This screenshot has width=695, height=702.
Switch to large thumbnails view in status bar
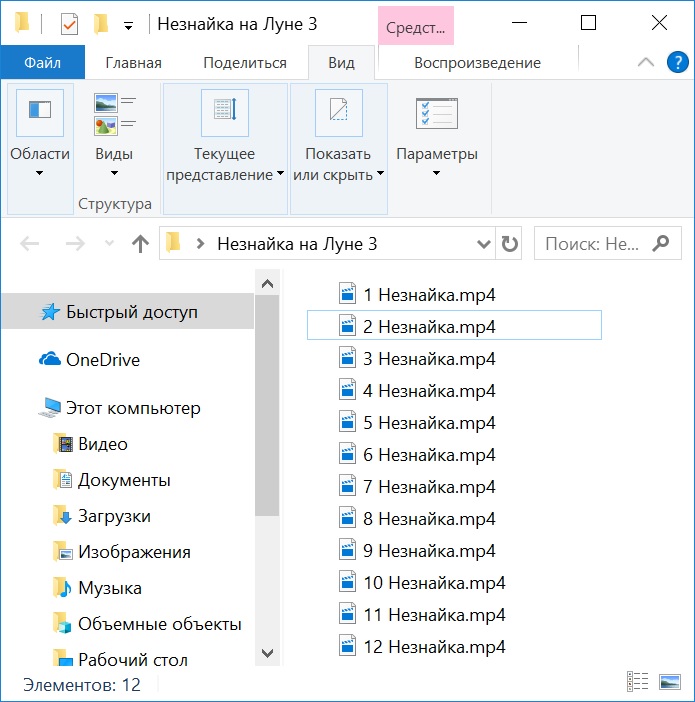pyautogui.click(x=670, y=682)
